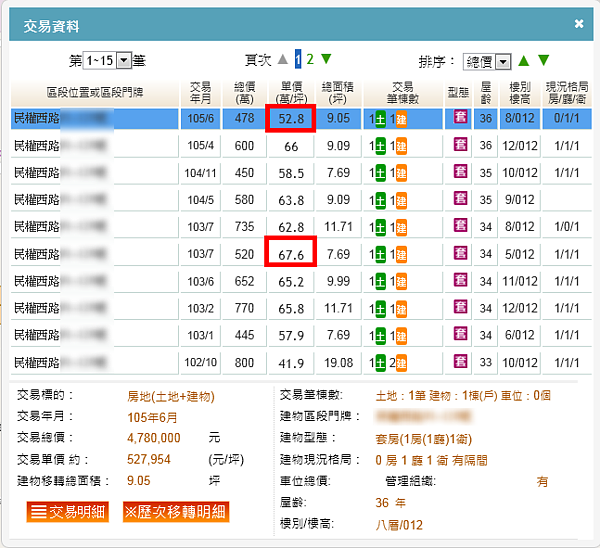Image resolution: width=600 pixels, height=548 pixels.
Task: Click the 總價 600 cell
Action: point(244,146)
